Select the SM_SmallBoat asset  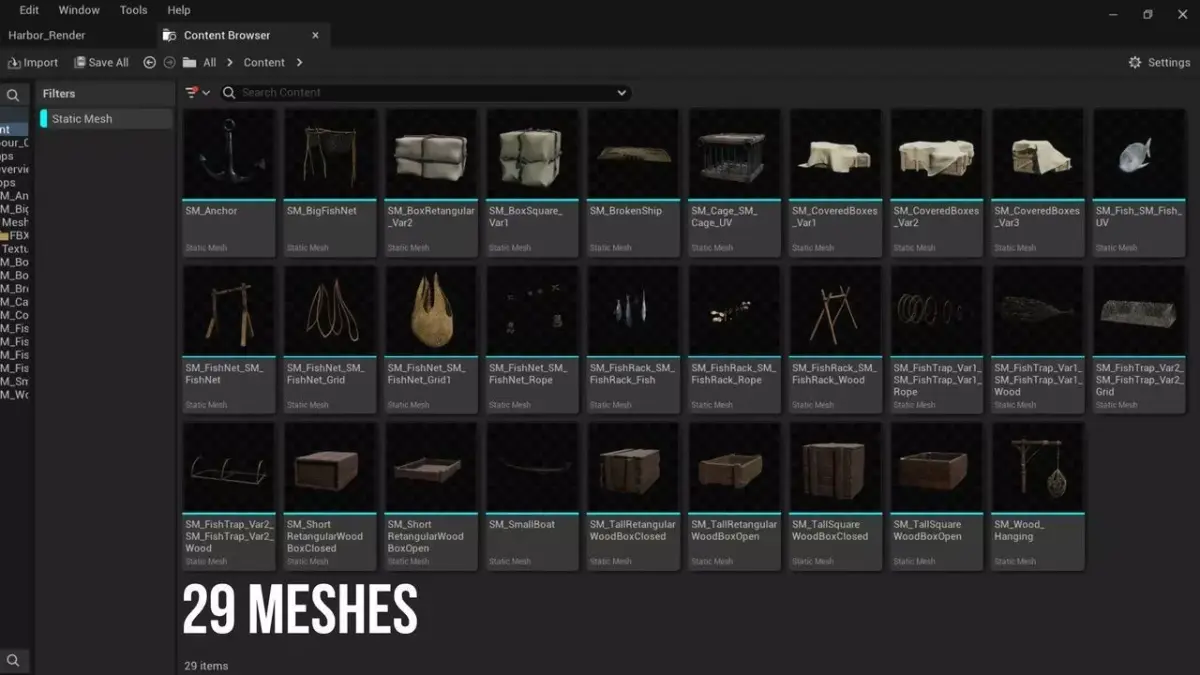tap(532, 496)
